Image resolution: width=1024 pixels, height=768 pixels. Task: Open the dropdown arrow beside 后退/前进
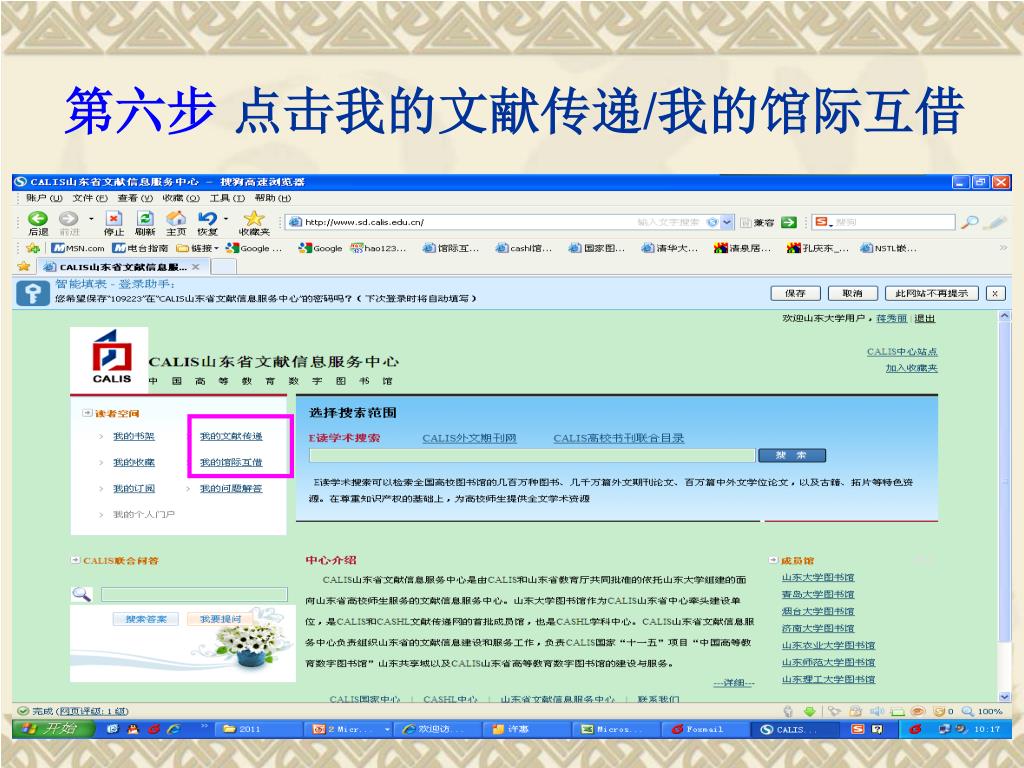pos(91,218)
